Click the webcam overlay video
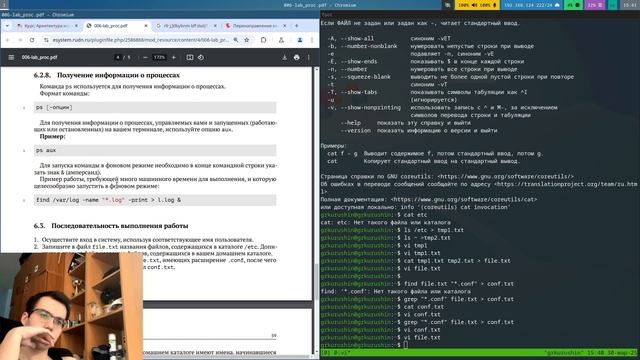The height and width of the screenshot is (360, 640). pos(71,306)
